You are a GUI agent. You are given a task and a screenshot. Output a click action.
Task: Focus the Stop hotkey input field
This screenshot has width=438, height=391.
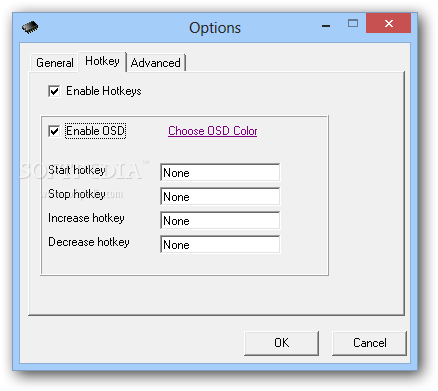tap(220, 196)
